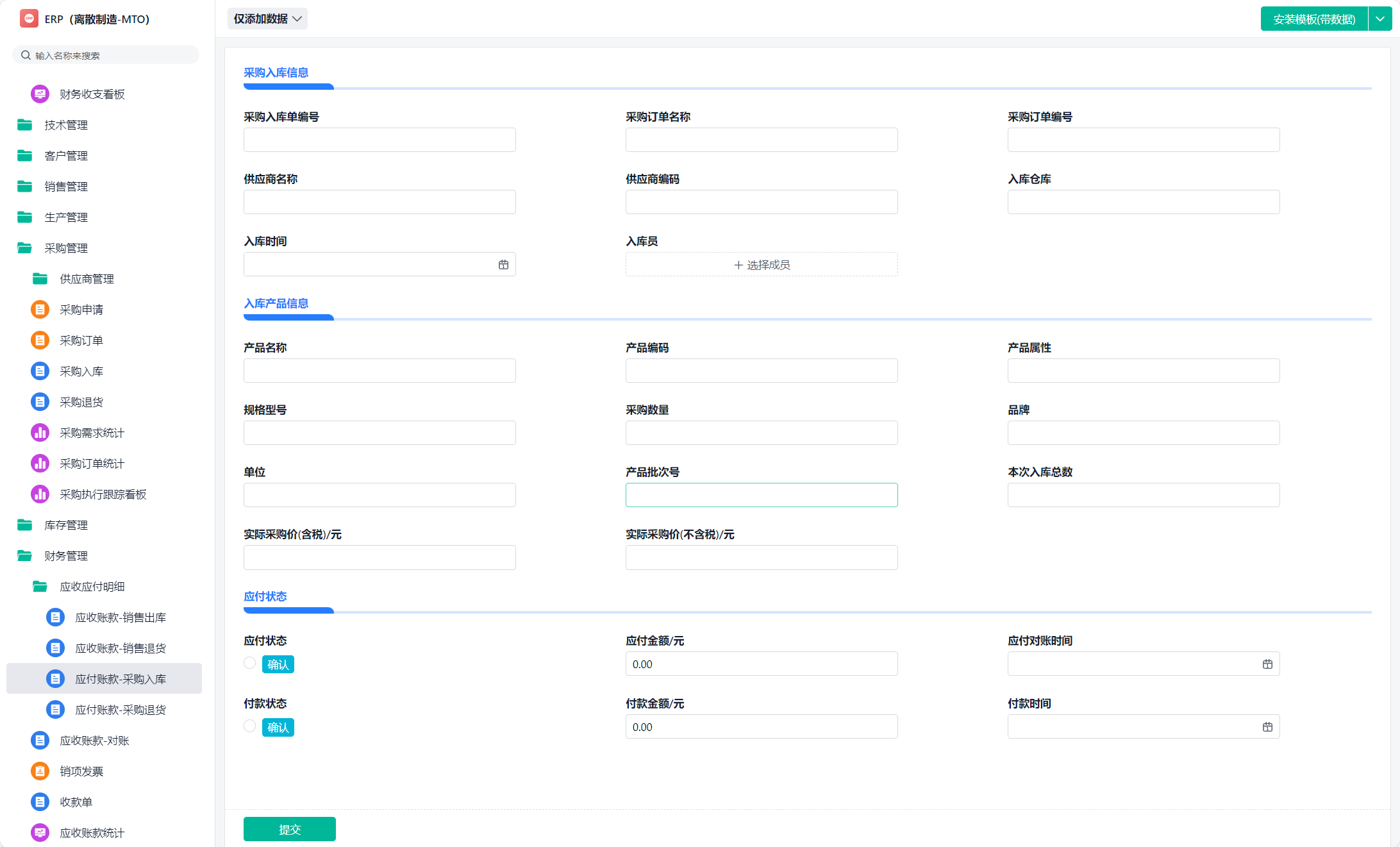Click 选择成员 to add 入库员
This screenshot has width=1400, height=847.
point(761,265)
